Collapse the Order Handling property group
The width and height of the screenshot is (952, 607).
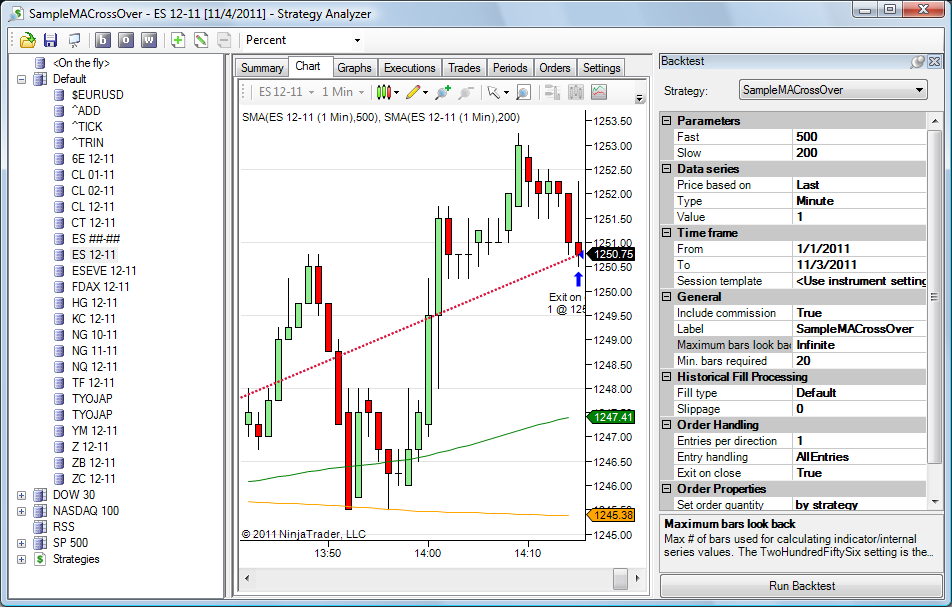pyautogui.click(x=667, y=425)
